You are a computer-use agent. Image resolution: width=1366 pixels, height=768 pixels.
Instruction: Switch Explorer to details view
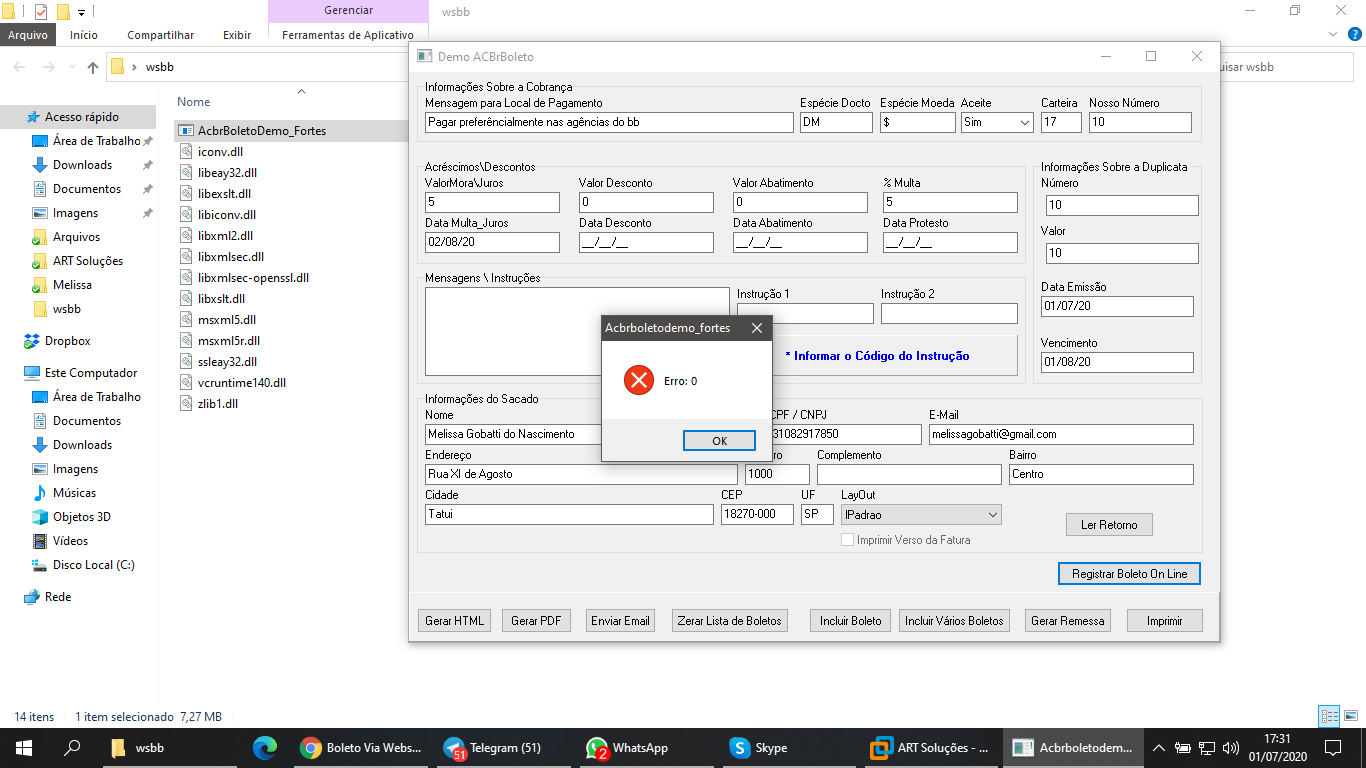coord(1329,716)
